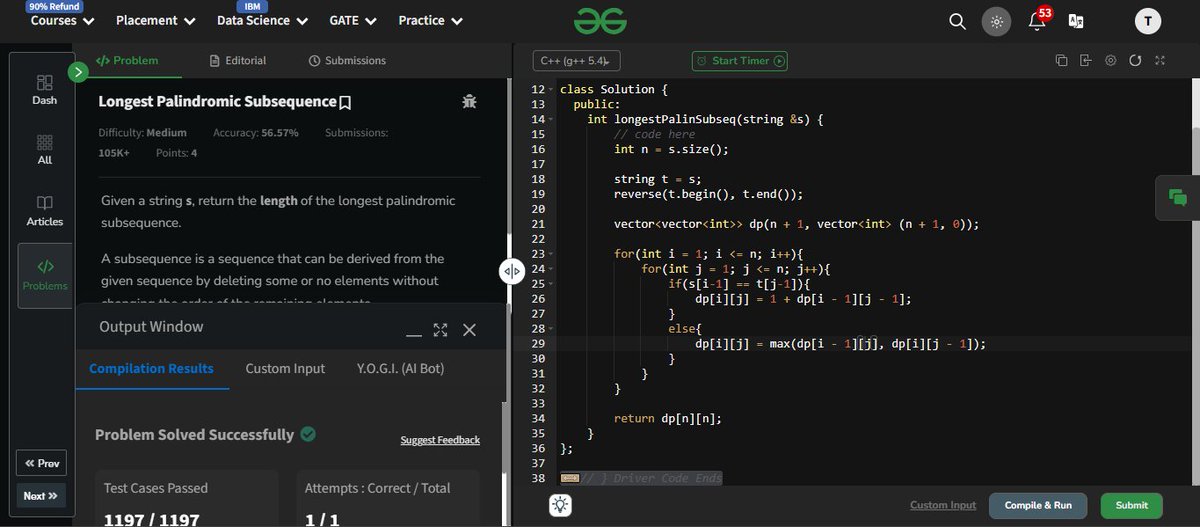Viewport: 1200px width, 527px height.
Task: Reset the code with the refresh icon
Action: click(x=1135, y=61)
